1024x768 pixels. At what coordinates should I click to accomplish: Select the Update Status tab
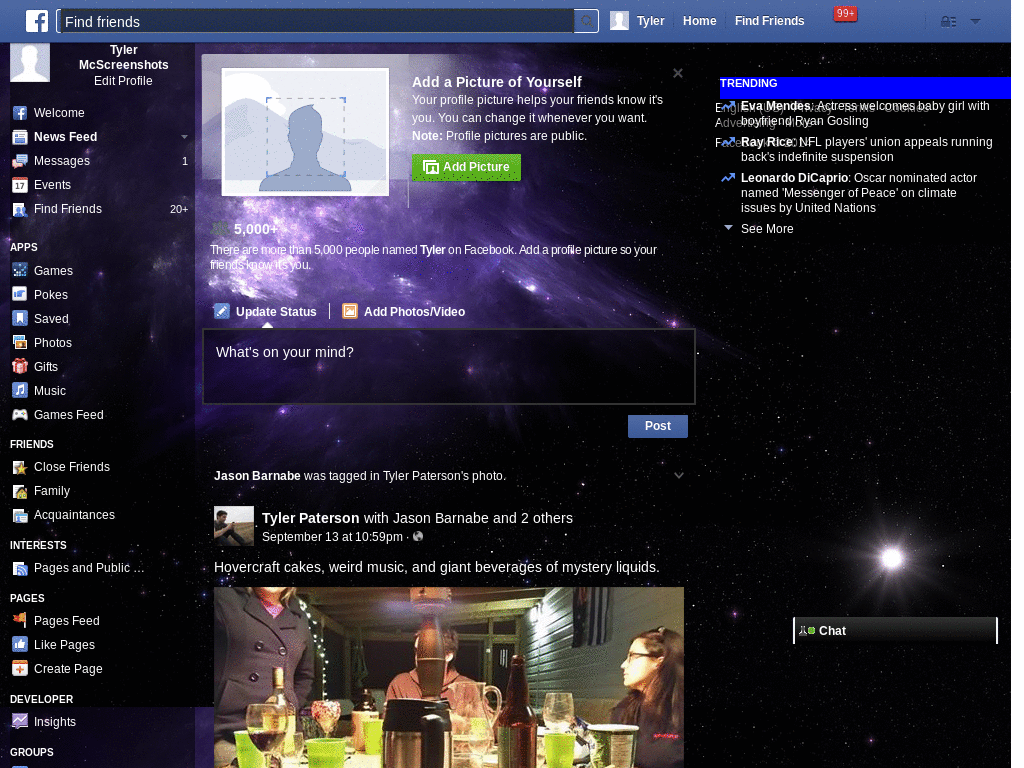point(265,312)
